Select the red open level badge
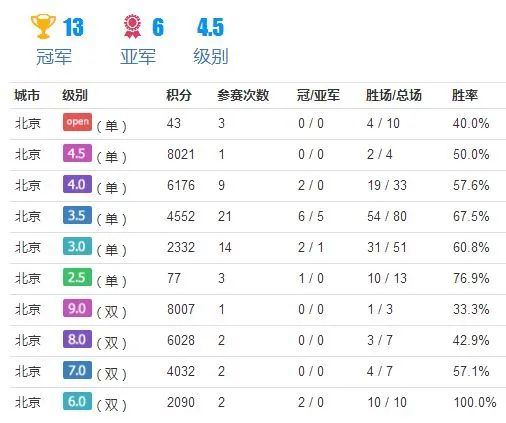Viewport: 506px width, 423px height. pos(77,122)
